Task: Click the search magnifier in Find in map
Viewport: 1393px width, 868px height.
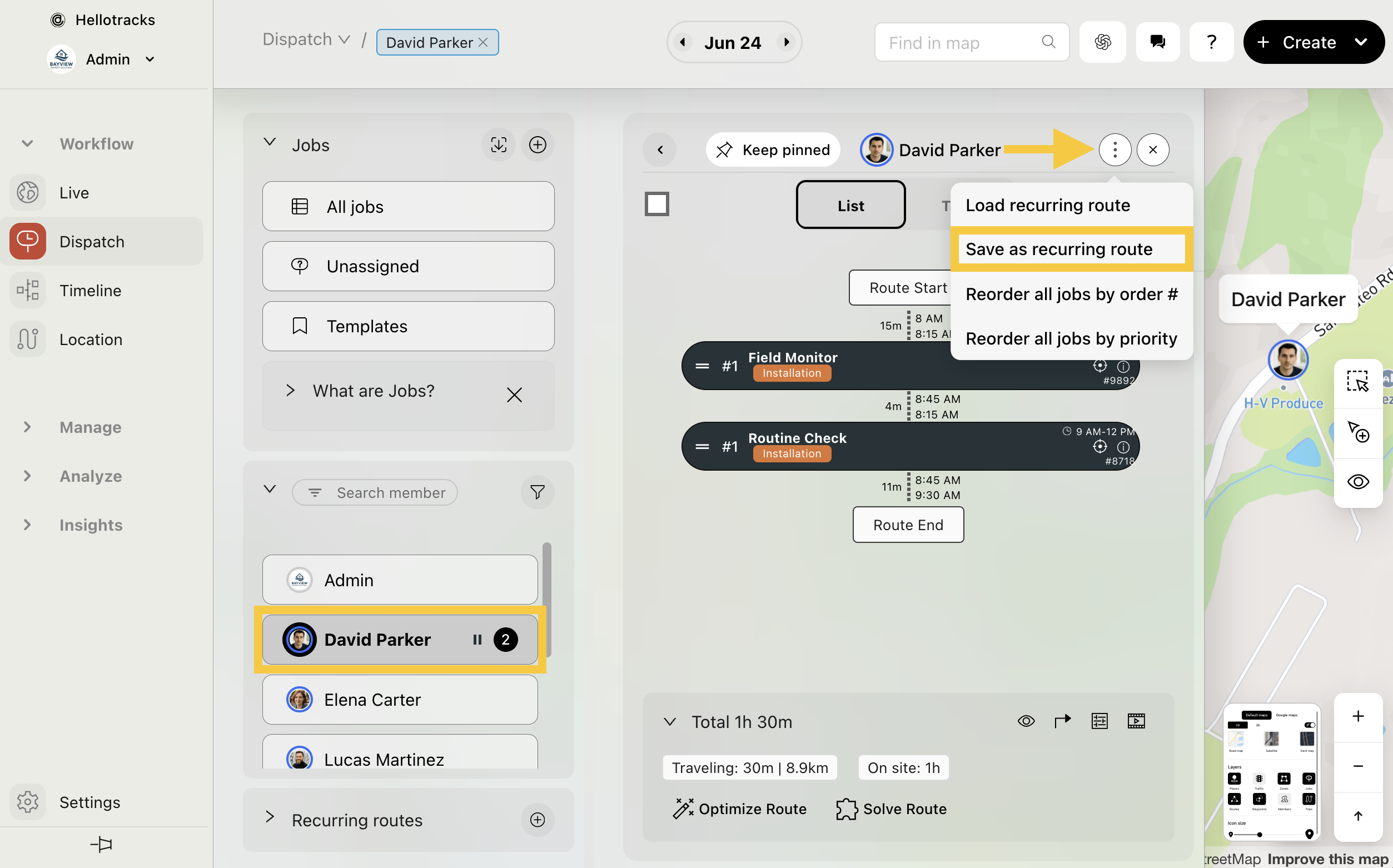Action: pos(1048,42)
